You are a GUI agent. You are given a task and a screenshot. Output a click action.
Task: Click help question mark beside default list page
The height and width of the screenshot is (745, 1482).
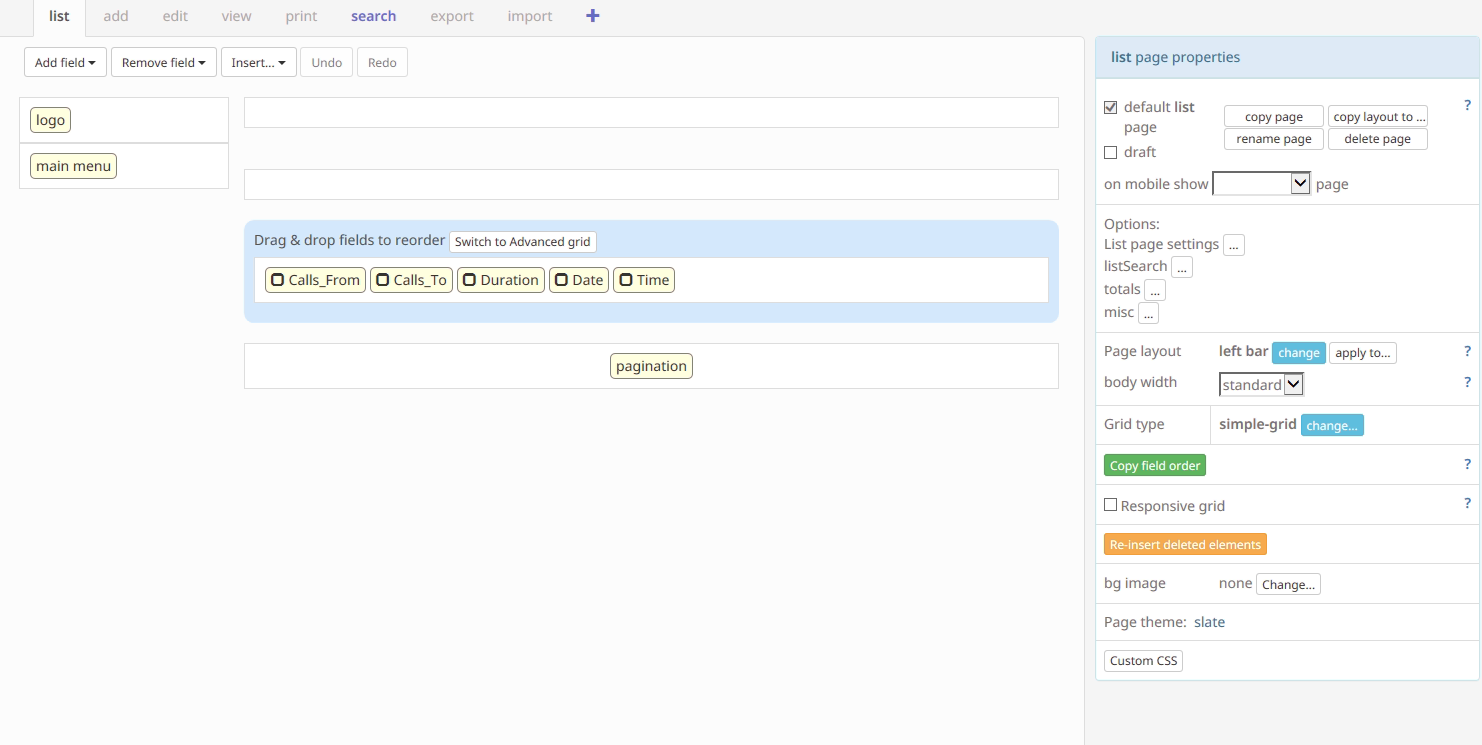pos(1467,105)
